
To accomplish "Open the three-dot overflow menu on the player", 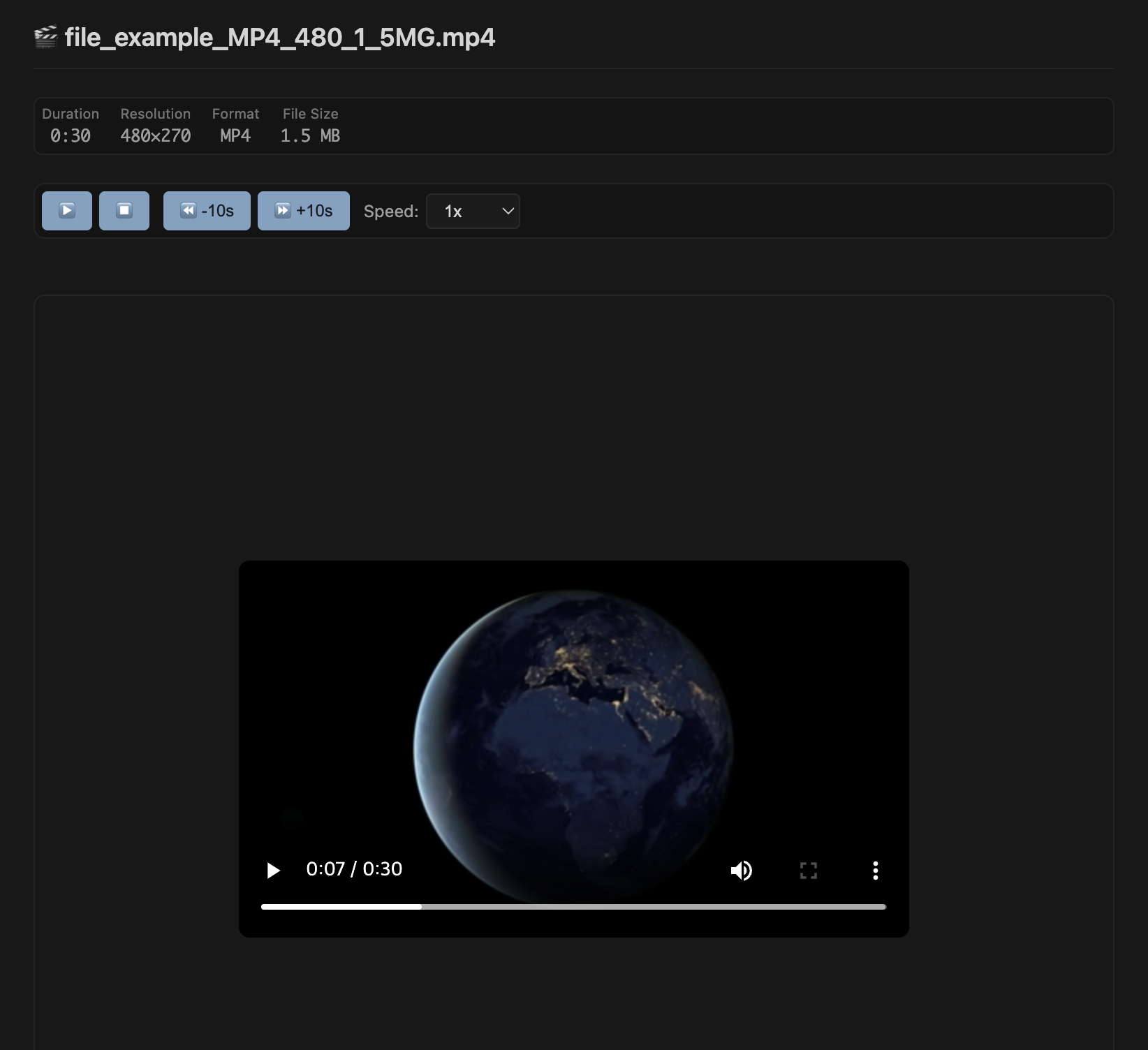I will [875, 870].
